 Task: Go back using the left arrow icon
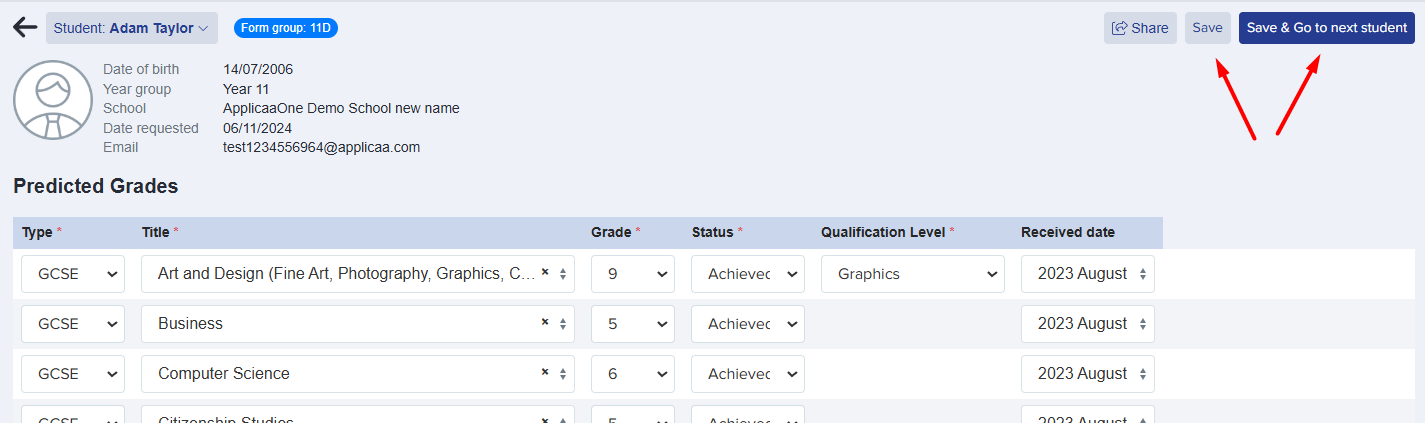pyautogui.click(x=25, y=28)
